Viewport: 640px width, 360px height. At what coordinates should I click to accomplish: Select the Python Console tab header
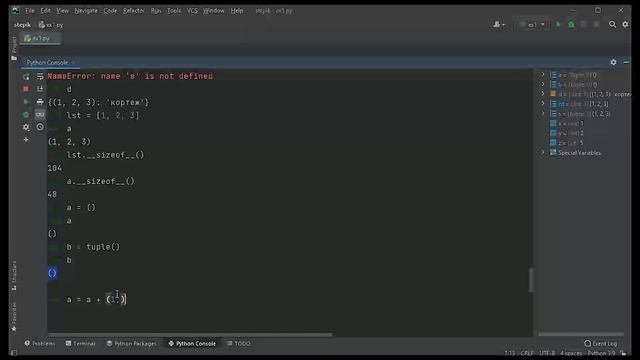[x=47, y=62]
